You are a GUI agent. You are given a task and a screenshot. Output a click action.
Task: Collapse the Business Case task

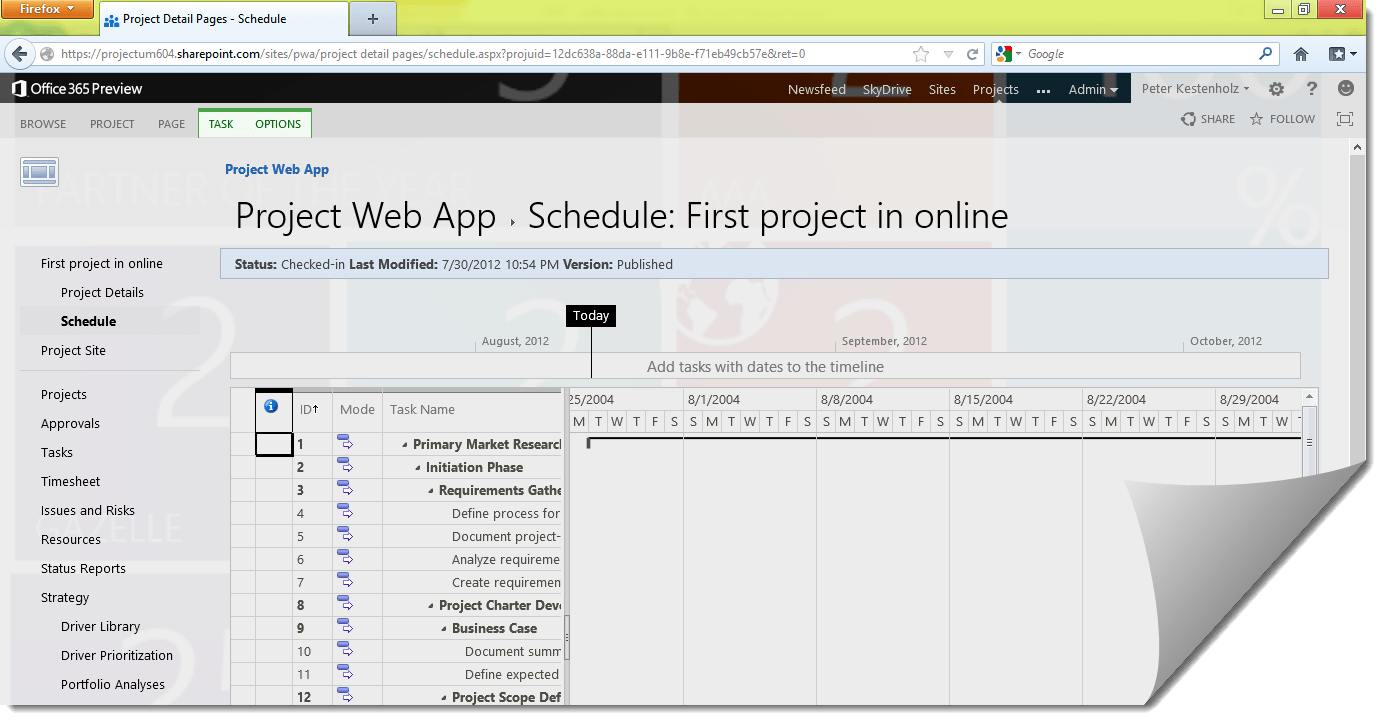tap(444, 629)
